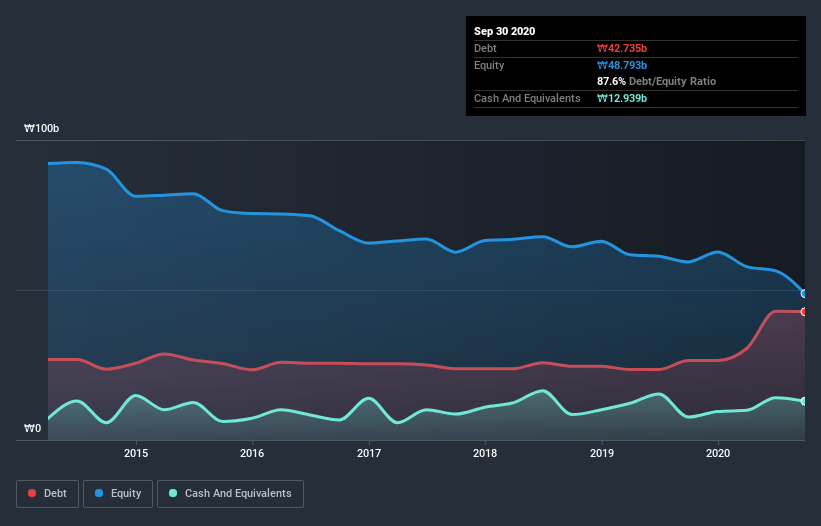Toggle the Equity series legend button
Viewport: 821px width, 526px height.
click(118, 494)
